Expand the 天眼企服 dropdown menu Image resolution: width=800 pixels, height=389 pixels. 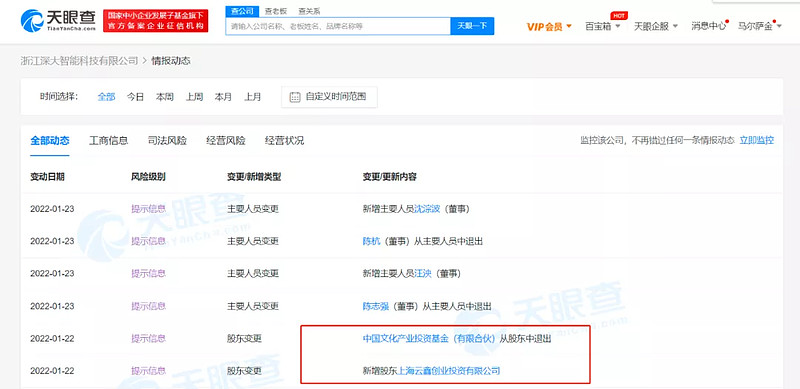pyautogui.click(x=656, y=27)
